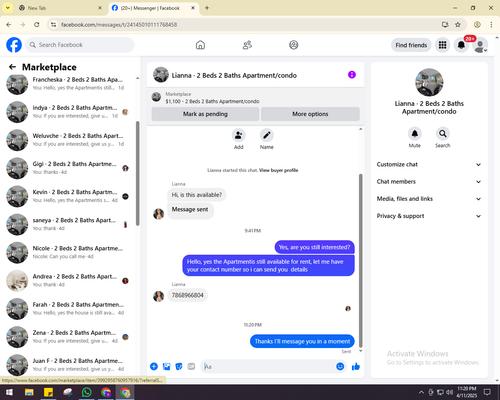Switch to the New Tab browser tab
The height and width of the screenshot is (400, 500).
tap(60, 8)
